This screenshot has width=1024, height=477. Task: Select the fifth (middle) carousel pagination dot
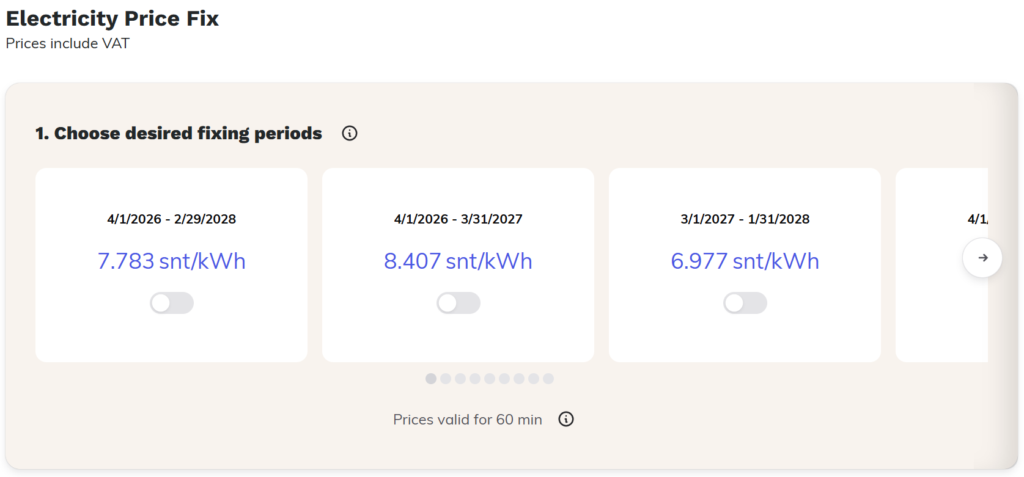[x=490, y=379]
